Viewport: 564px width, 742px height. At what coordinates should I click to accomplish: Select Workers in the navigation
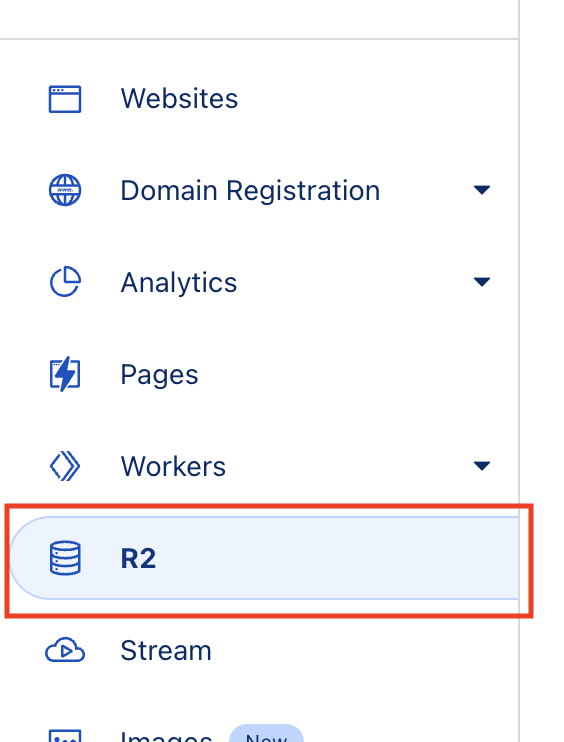pyautogui.click(x=173, y=467)
